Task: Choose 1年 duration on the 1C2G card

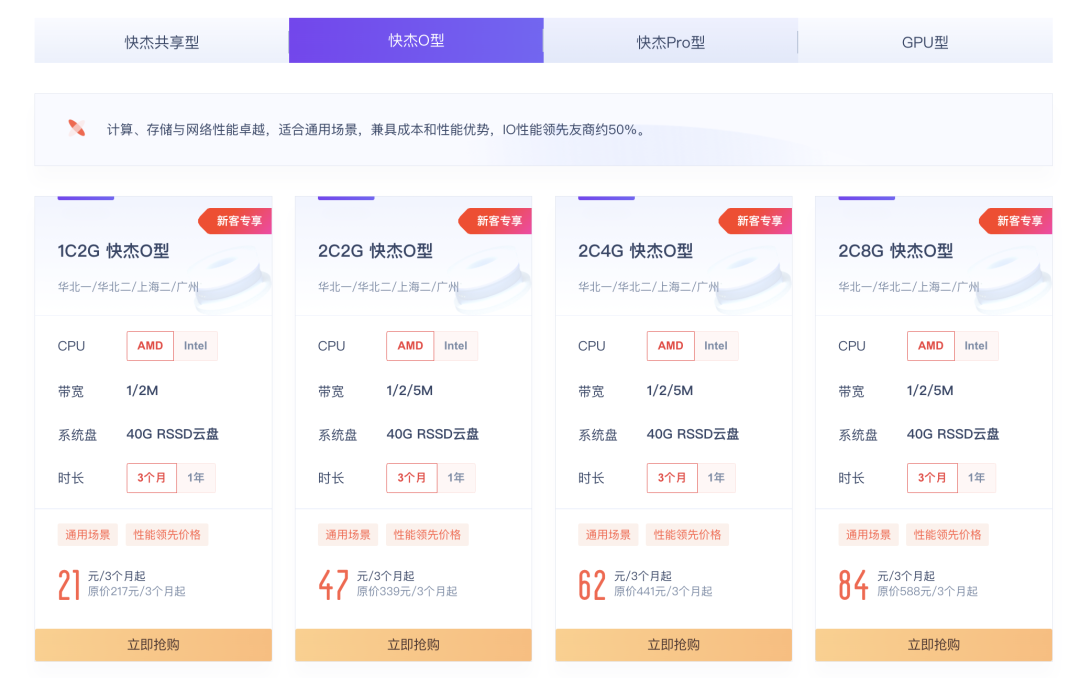Action: 197,477
